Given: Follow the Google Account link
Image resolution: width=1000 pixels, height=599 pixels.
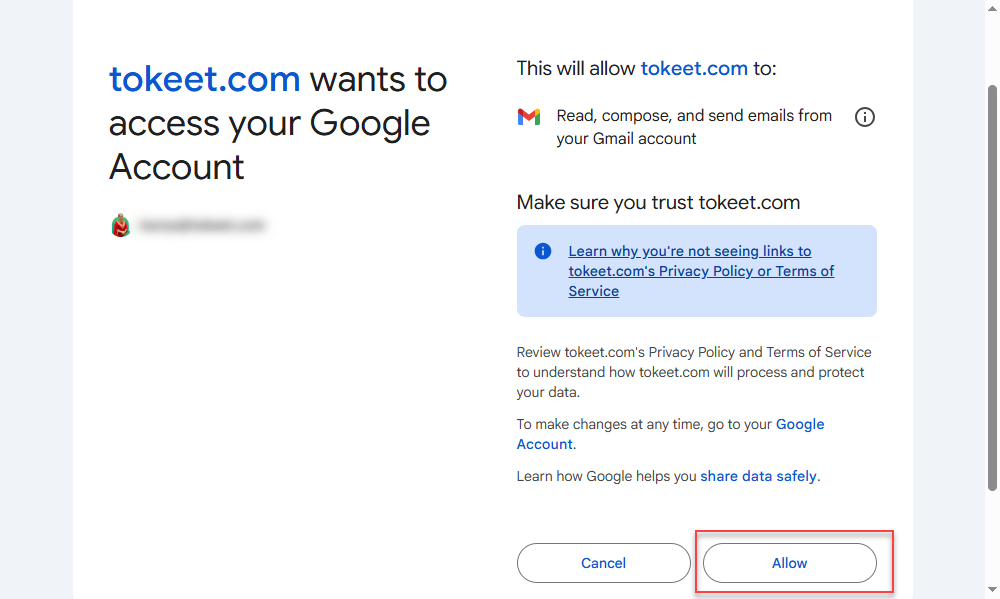Looking at the screenshot, I should pos(800,424).
